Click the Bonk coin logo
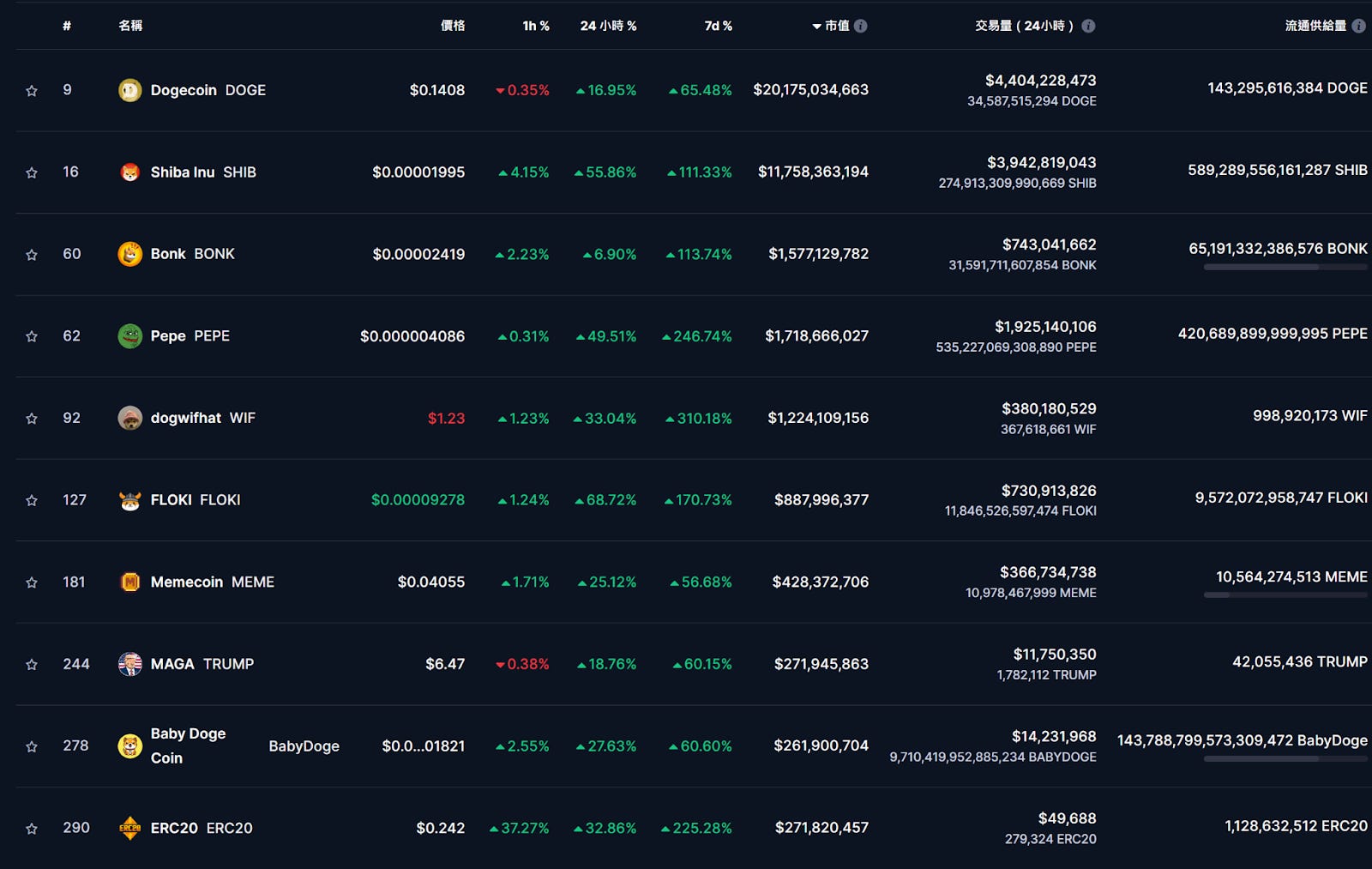Screen dimensions: 1372x869 pos(129,254)
